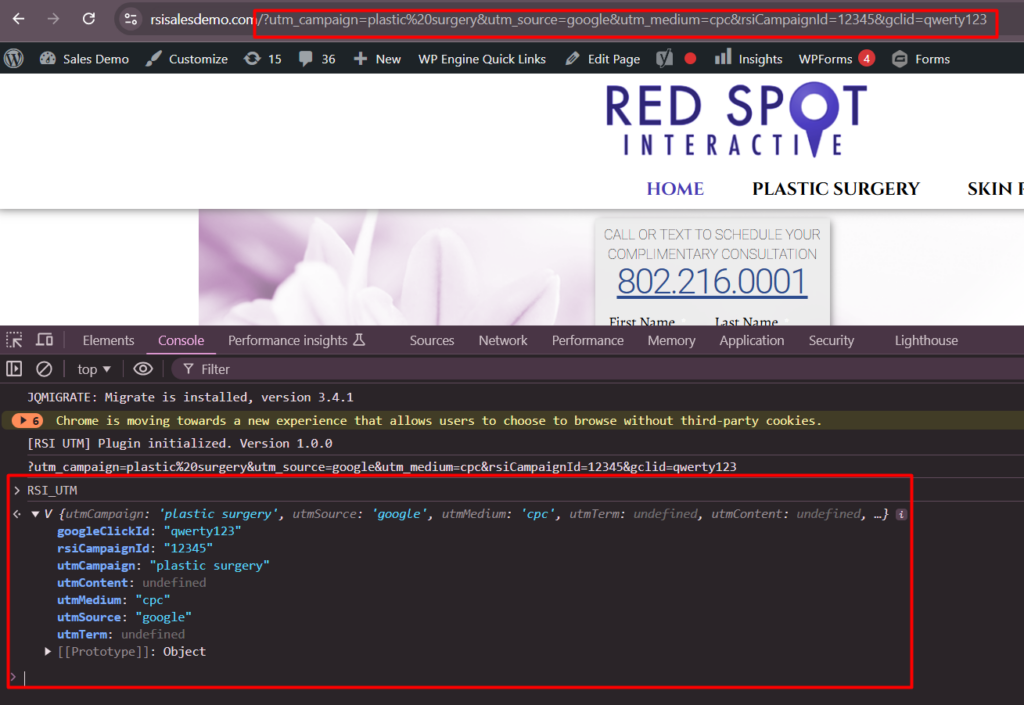Select the utmContent property row
Viewport: 1024px width, 705px height.
pyautogui.click(x=131, y=582)
